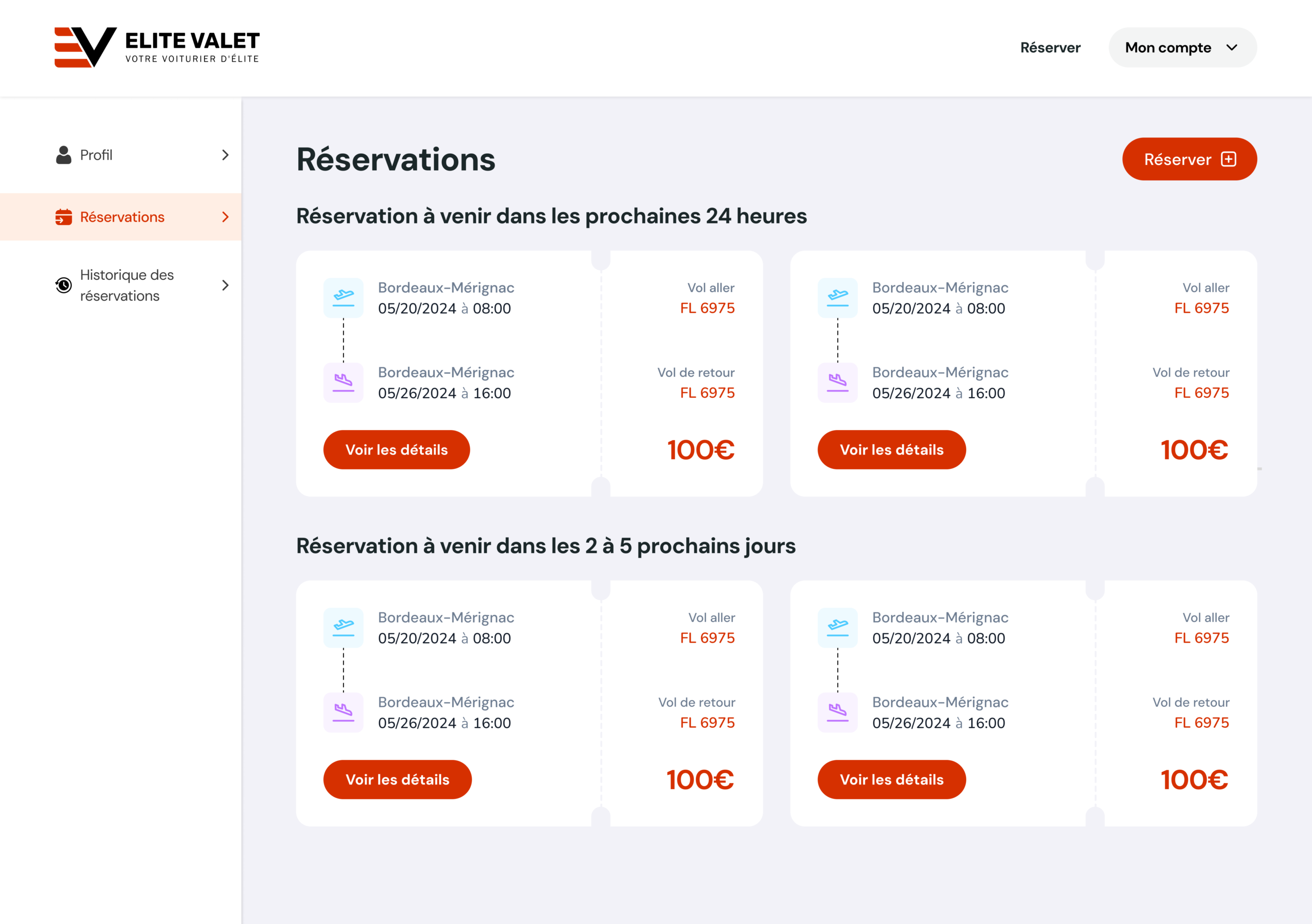The width and height of the screenshot is (1312, 924).
Task: Click landing plane icon in top-right card
Action: point(837,382)
